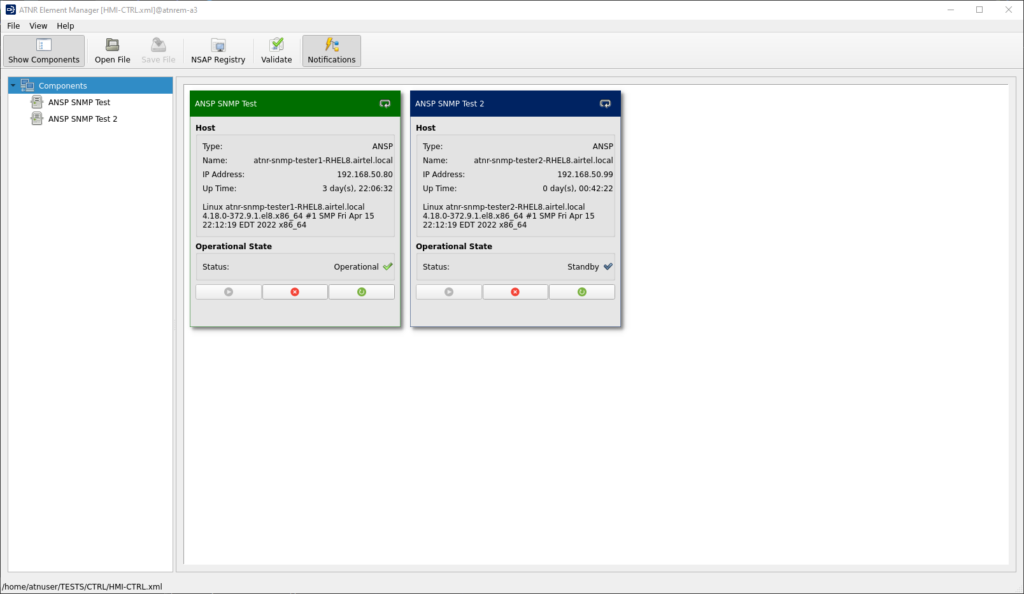The width and height of the screenshot is (1024, 594).
Task: Select ANSP SNMP Test 2 tree item
Action: pyautogui.click(x=82, y=119)
